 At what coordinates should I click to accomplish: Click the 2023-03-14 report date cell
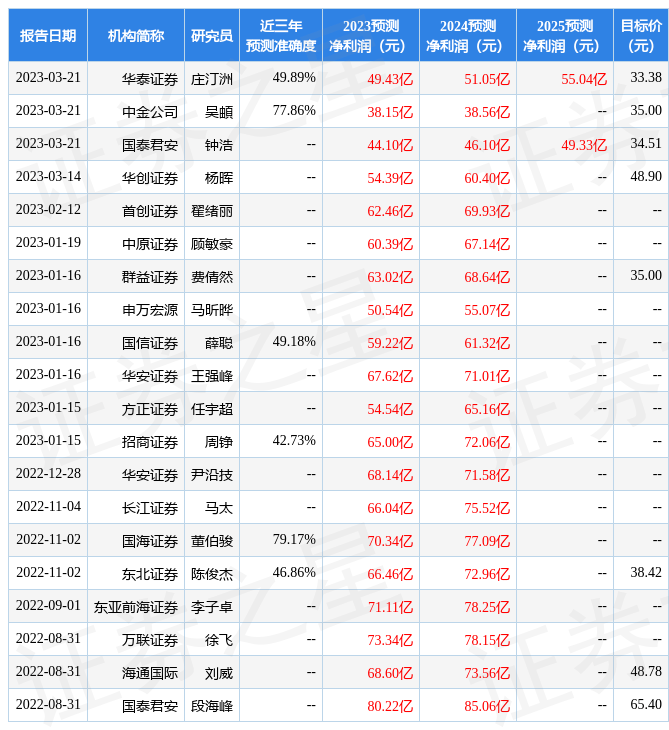point(48,177)
